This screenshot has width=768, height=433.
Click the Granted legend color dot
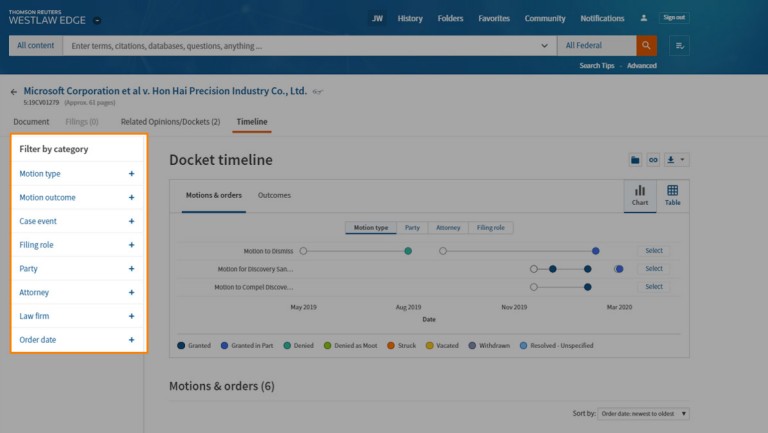181,345
